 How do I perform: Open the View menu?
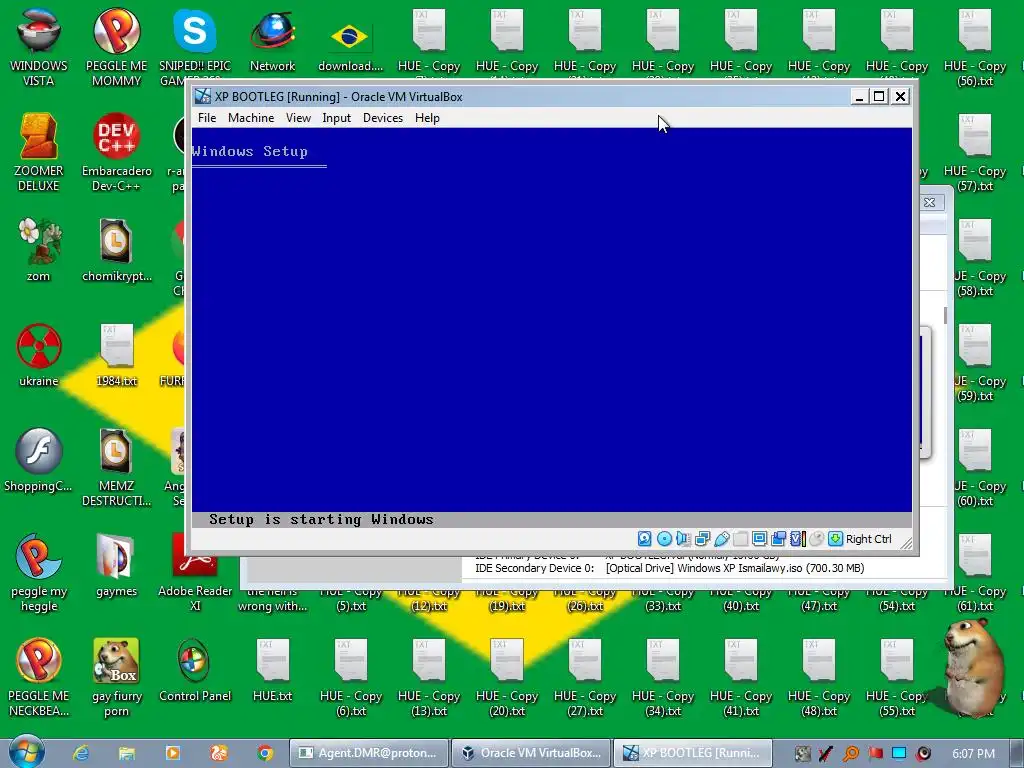298,118
